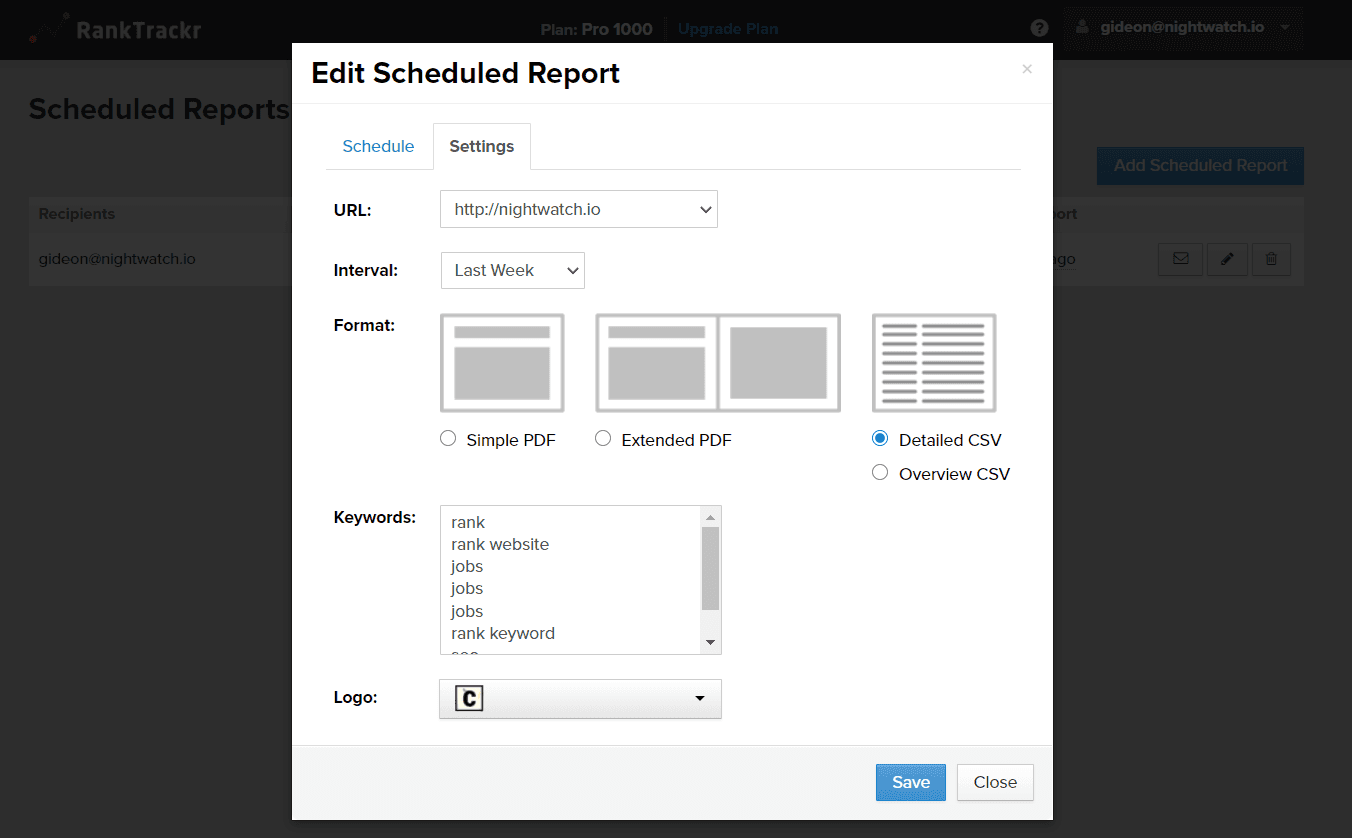
Task: Click the pencil icon to edit the report
Action: click(x=1227, y=259)
